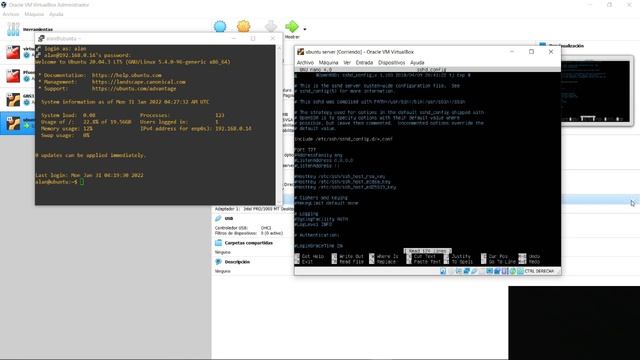This screenshot has height=360, width=640.
Task: Click nano 'Read 124 lines' status message
Action: coord(427,251)
